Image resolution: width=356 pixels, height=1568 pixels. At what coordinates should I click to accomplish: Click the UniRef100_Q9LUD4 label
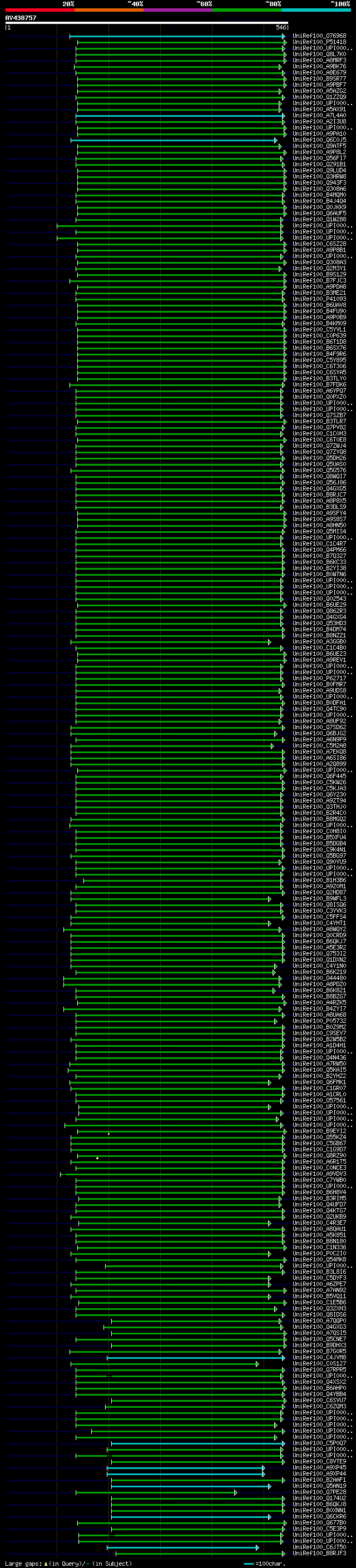(319, 170)
